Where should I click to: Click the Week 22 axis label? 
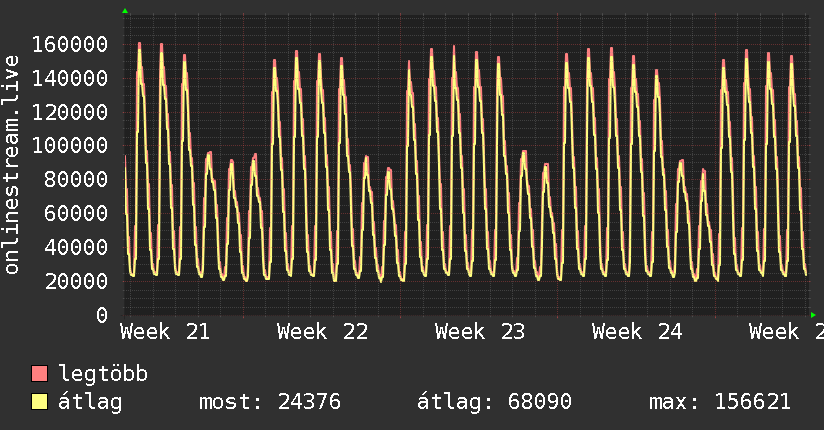(x=322, y=332)
